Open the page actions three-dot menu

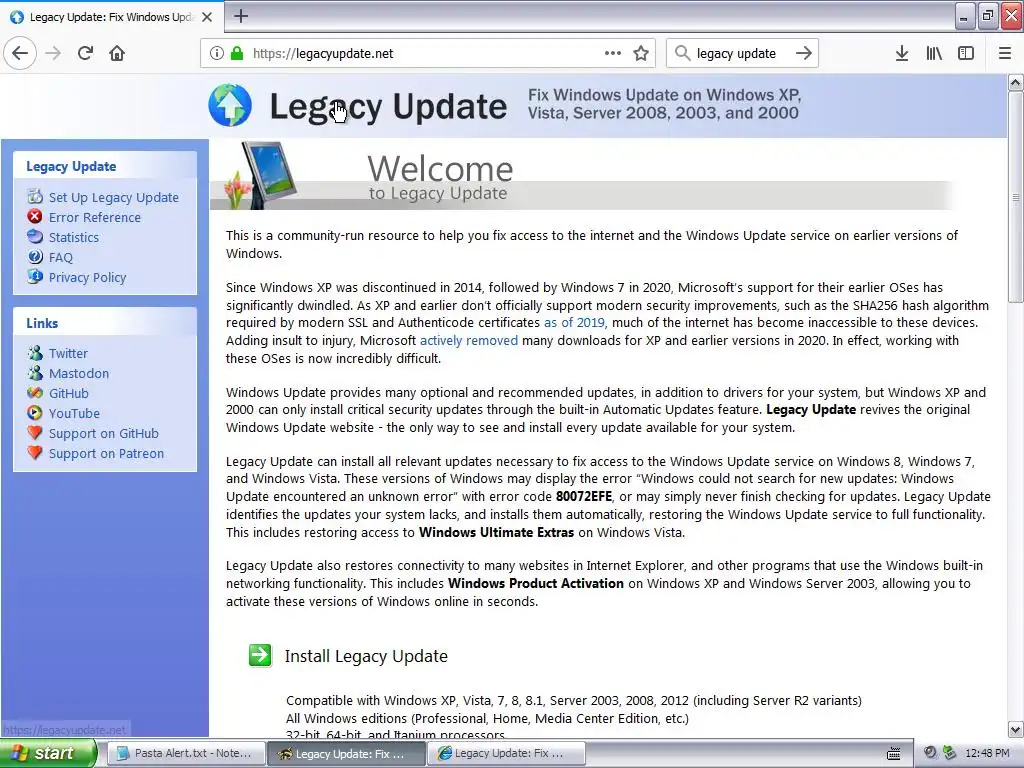613,53
